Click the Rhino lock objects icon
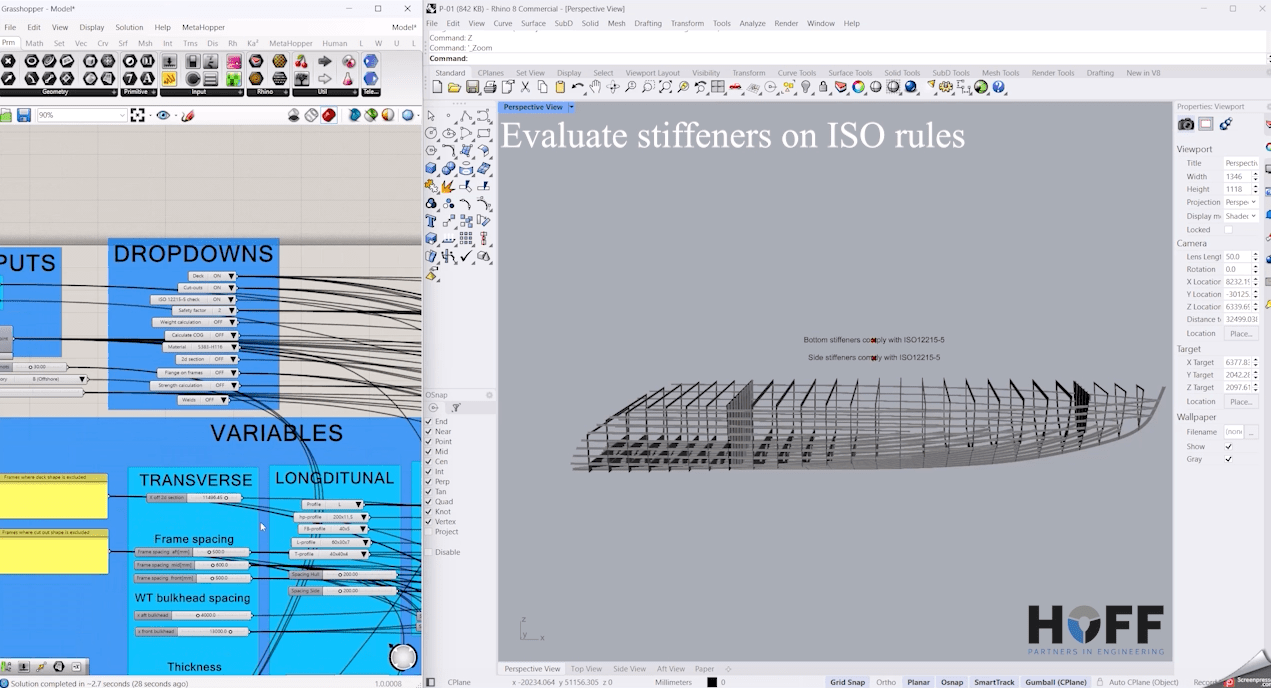 point(823,87)
